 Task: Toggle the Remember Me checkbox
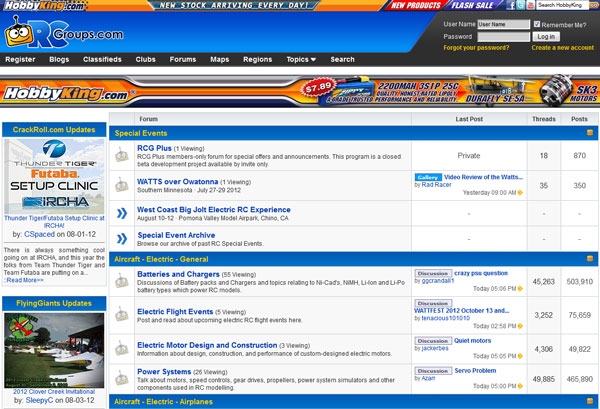coord(537,24)
